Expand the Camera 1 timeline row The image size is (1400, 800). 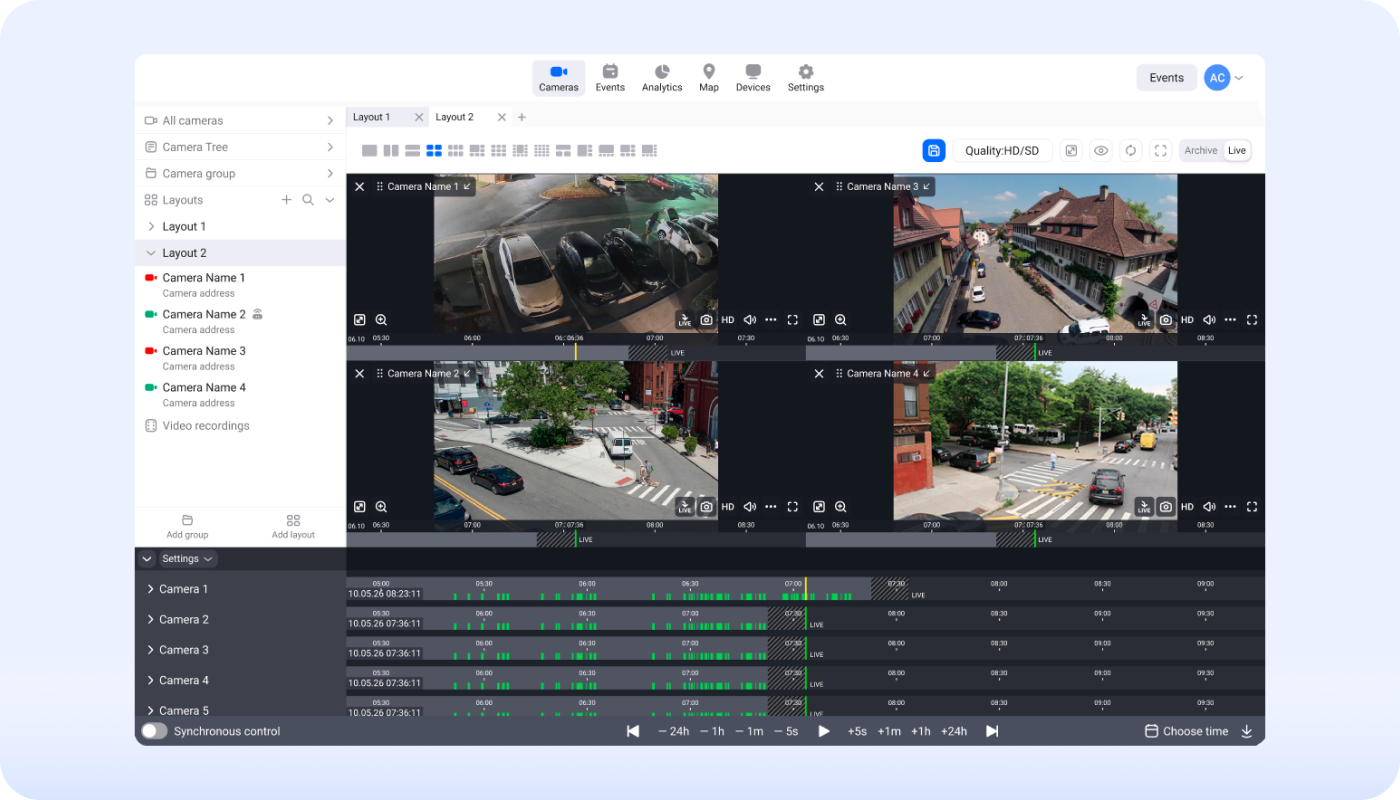point(150,589)
